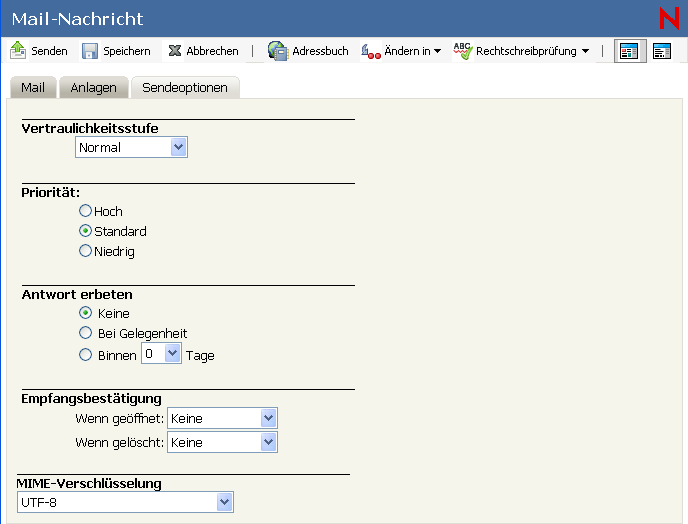Click the Abbrechen X icon
Viewport: 688px width, 524px height.
coord(175,51)
